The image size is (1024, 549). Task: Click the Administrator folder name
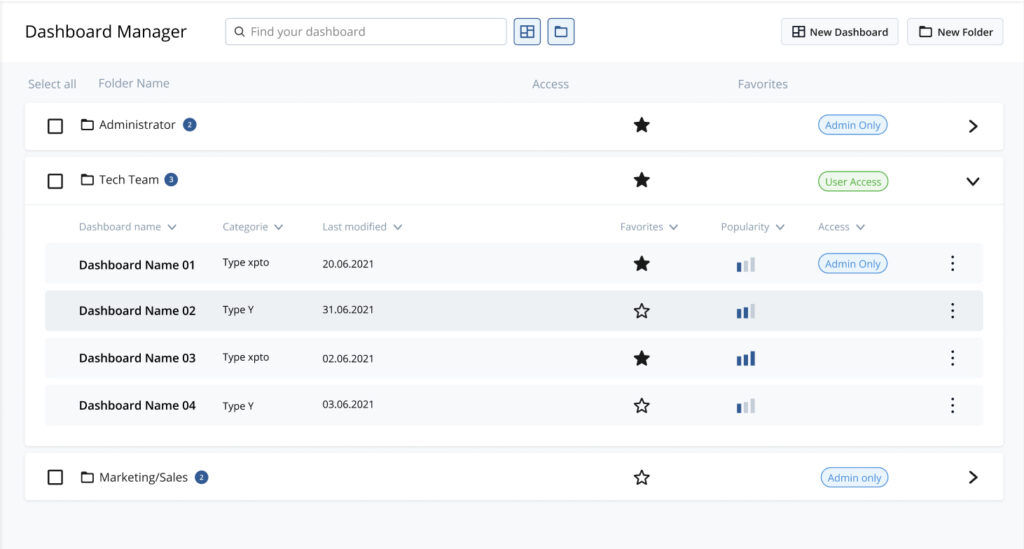coord(137,124)
